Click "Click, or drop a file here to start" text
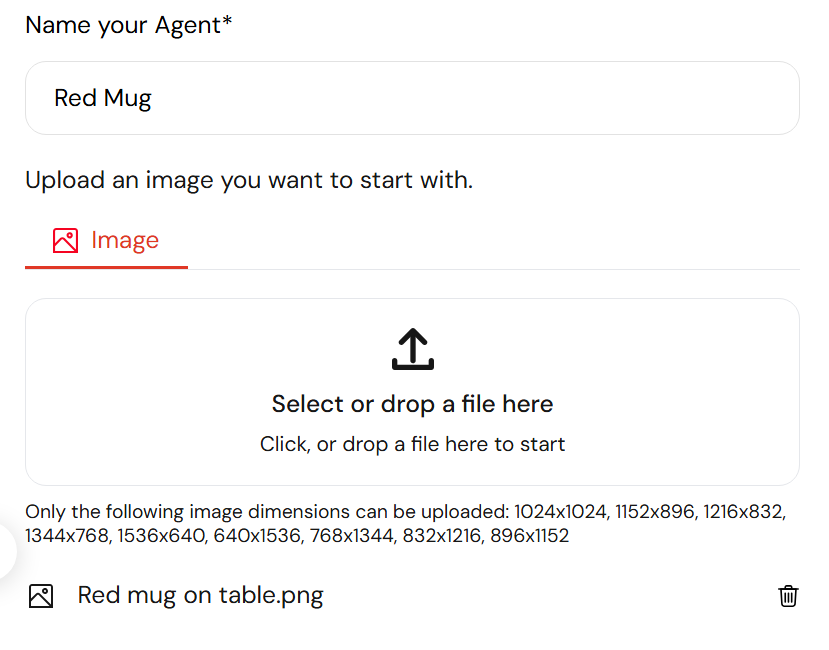The image size is (829, 650). 412,444
